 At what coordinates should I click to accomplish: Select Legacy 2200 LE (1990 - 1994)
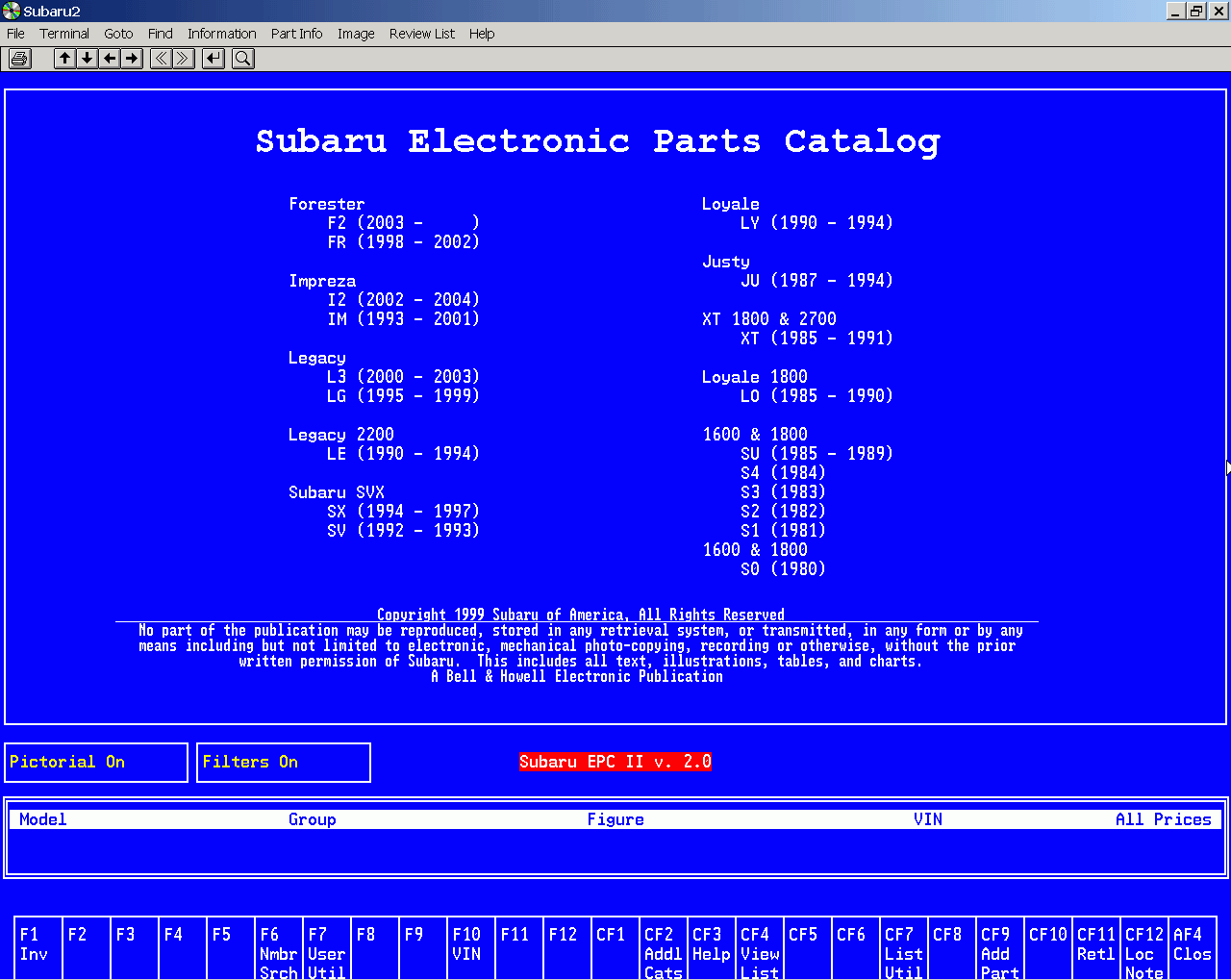point(403,454)
